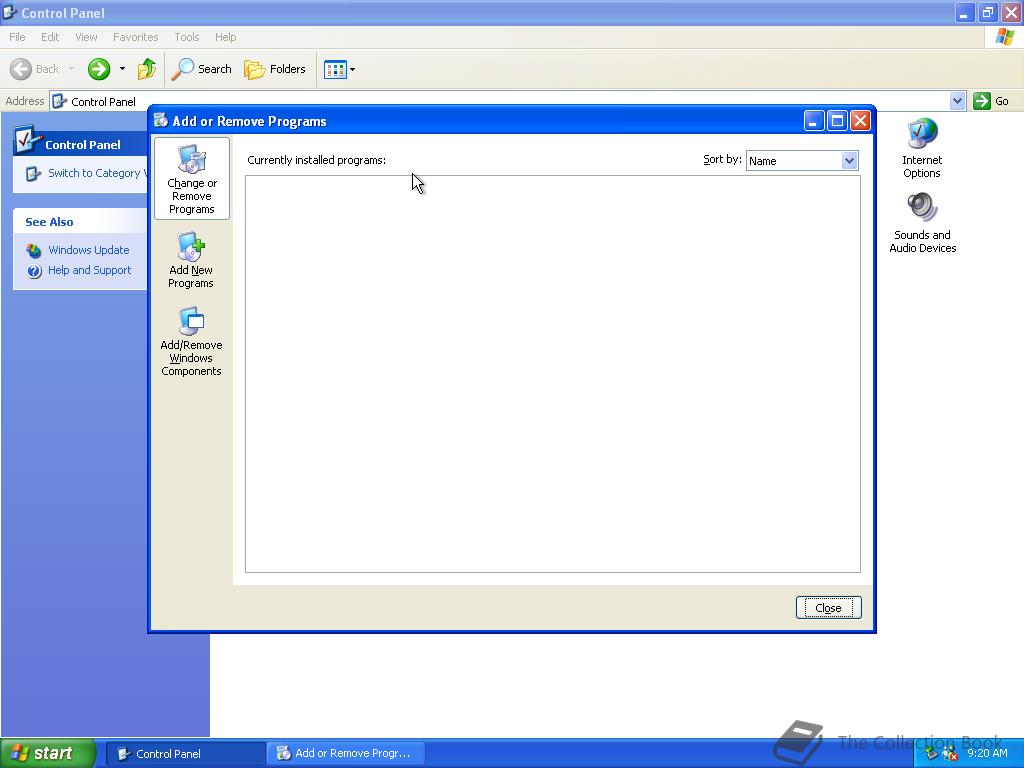Open the File menu
Image resolution: width=1024 pixels, height=768 pixels.
click(x=17, y=37)
